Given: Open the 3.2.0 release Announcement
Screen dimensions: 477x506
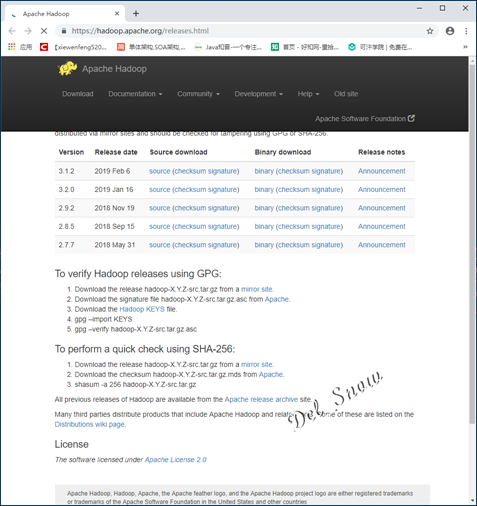Looking at the screenshot, I should pos(382,190).
